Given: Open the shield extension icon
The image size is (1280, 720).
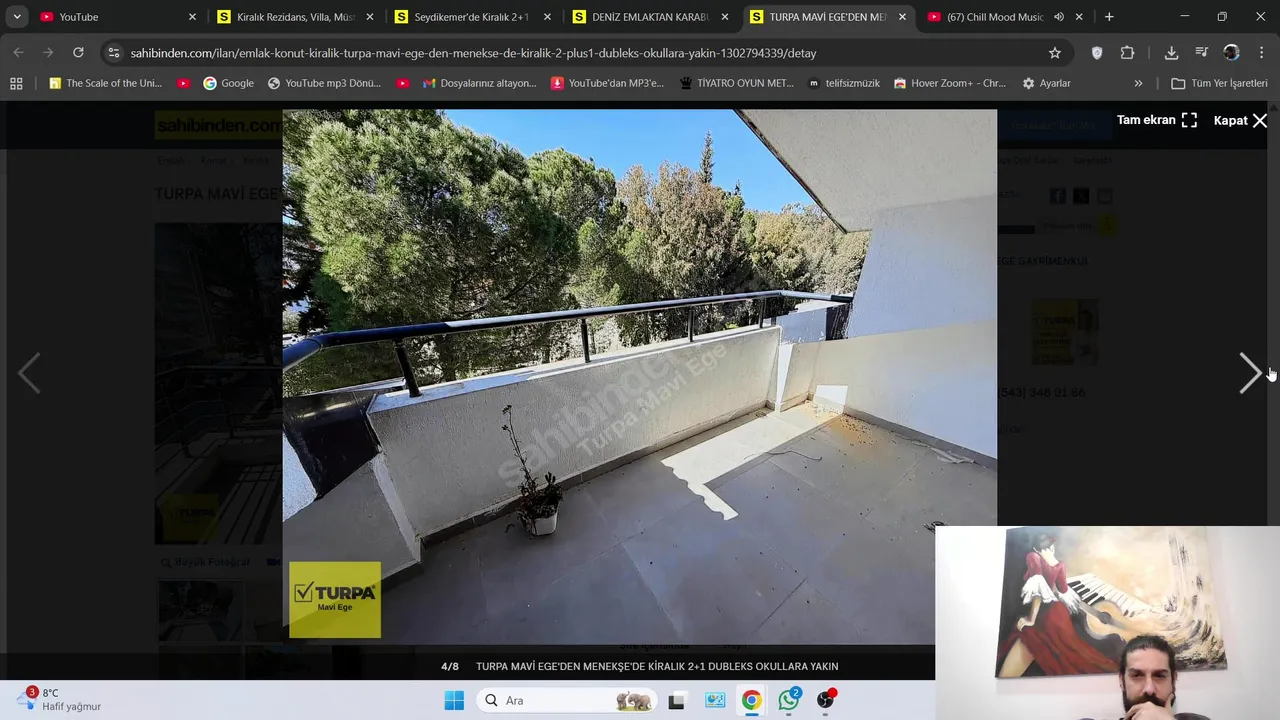Looking at the screenshot, I should pyautogui.click(x=1097, y=53).
